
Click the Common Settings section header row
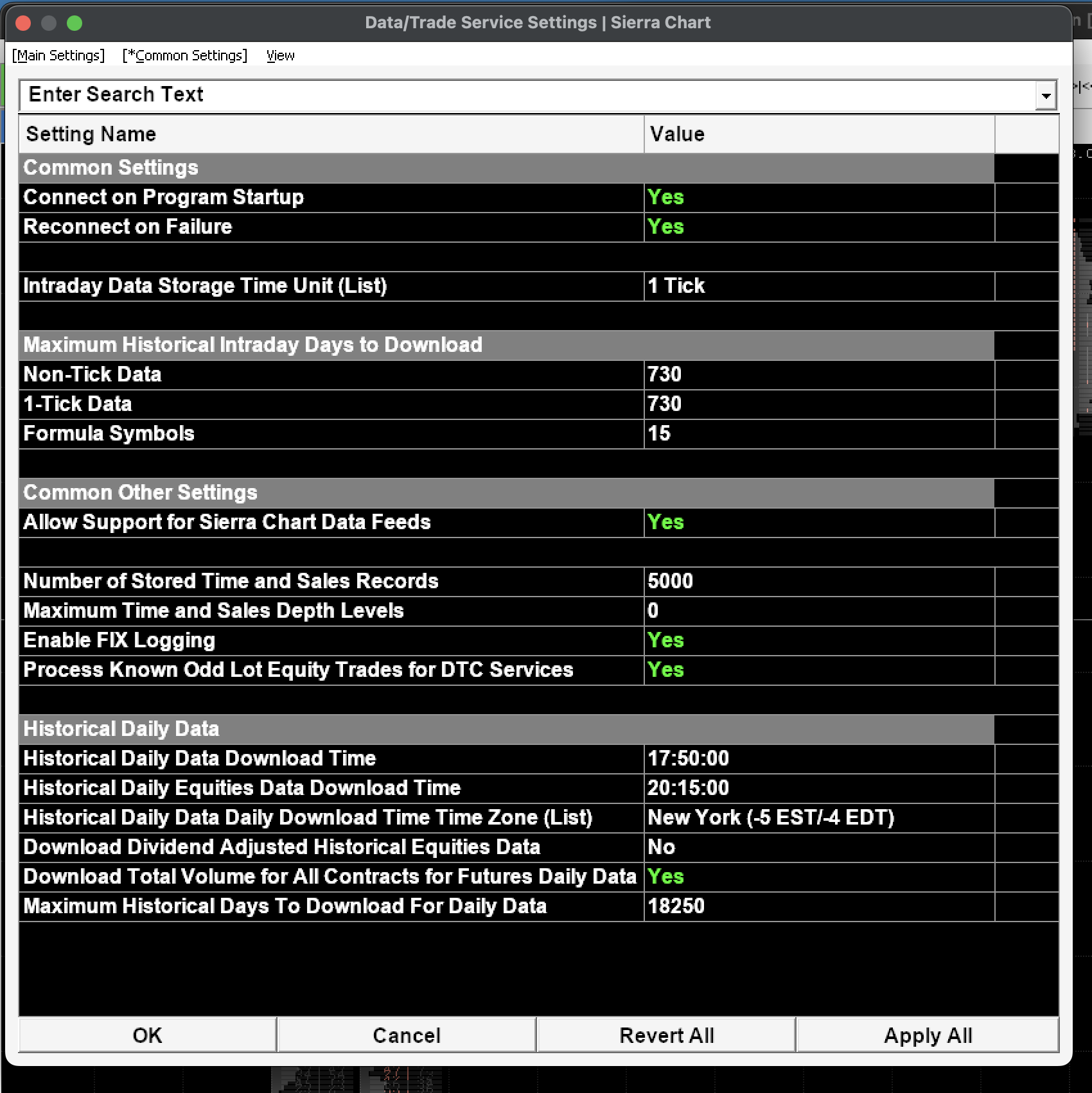[x=507, y=168]
